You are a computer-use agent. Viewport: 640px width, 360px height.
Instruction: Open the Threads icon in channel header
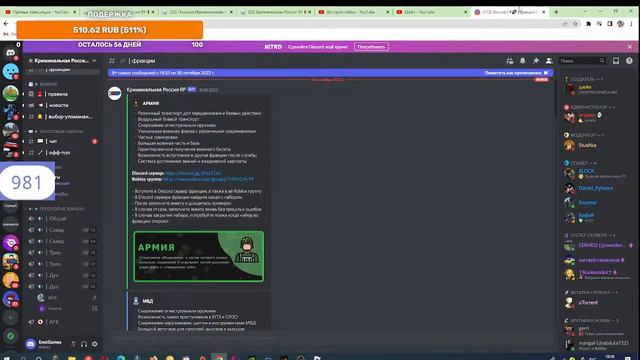point(509,61)
